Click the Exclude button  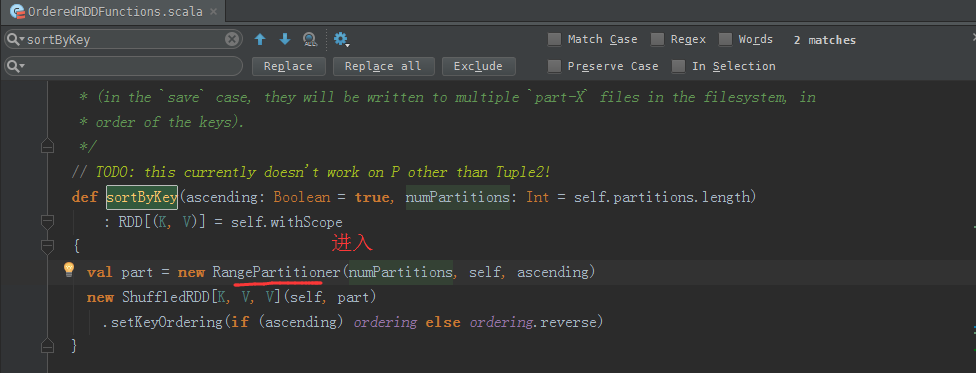[x=478, y=66]
